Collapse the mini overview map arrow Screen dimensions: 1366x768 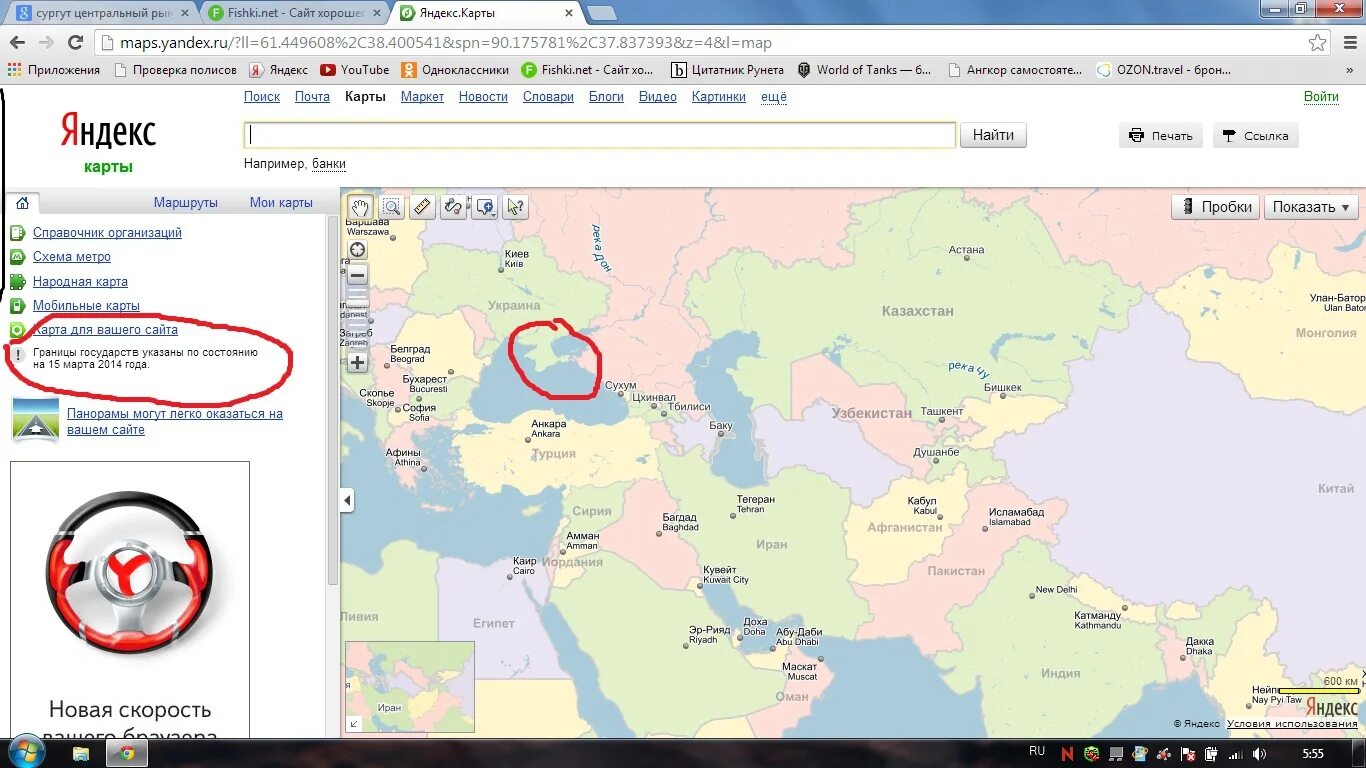pos(353,724)
